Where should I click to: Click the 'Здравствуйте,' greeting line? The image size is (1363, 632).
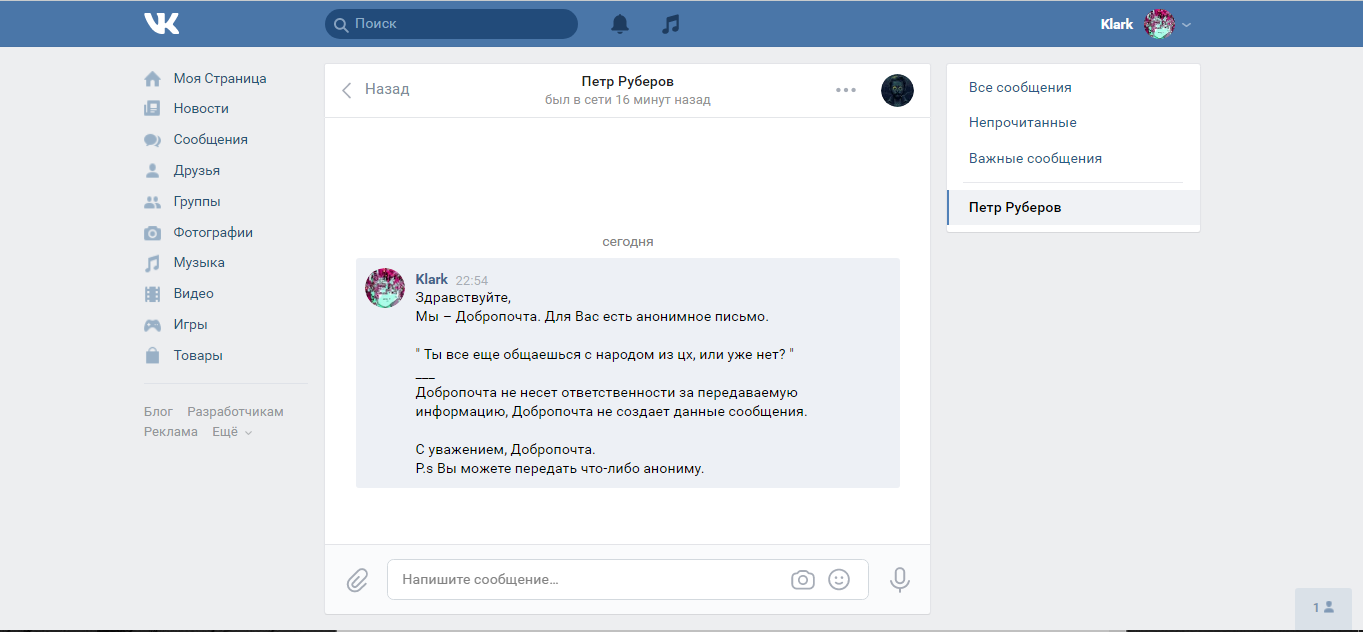point(463,297)
